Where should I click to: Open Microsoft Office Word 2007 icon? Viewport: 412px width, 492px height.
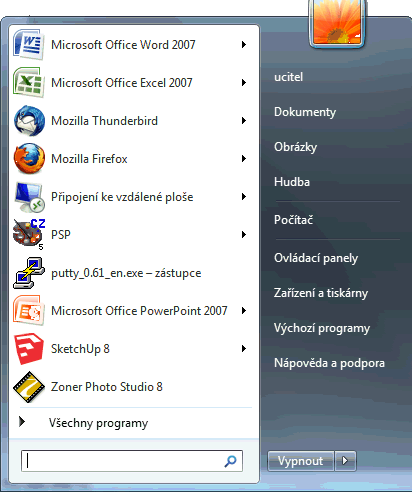(x=29, y=45)
